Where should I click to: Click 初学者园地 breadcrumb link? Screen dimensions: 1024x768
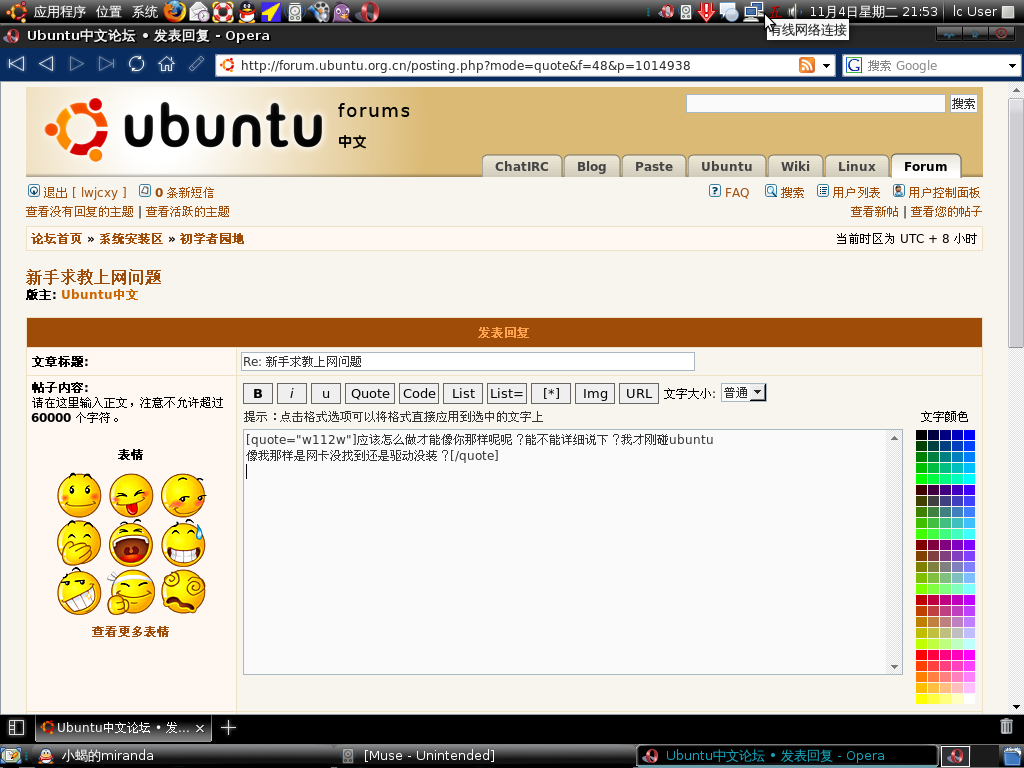point(212,239)
